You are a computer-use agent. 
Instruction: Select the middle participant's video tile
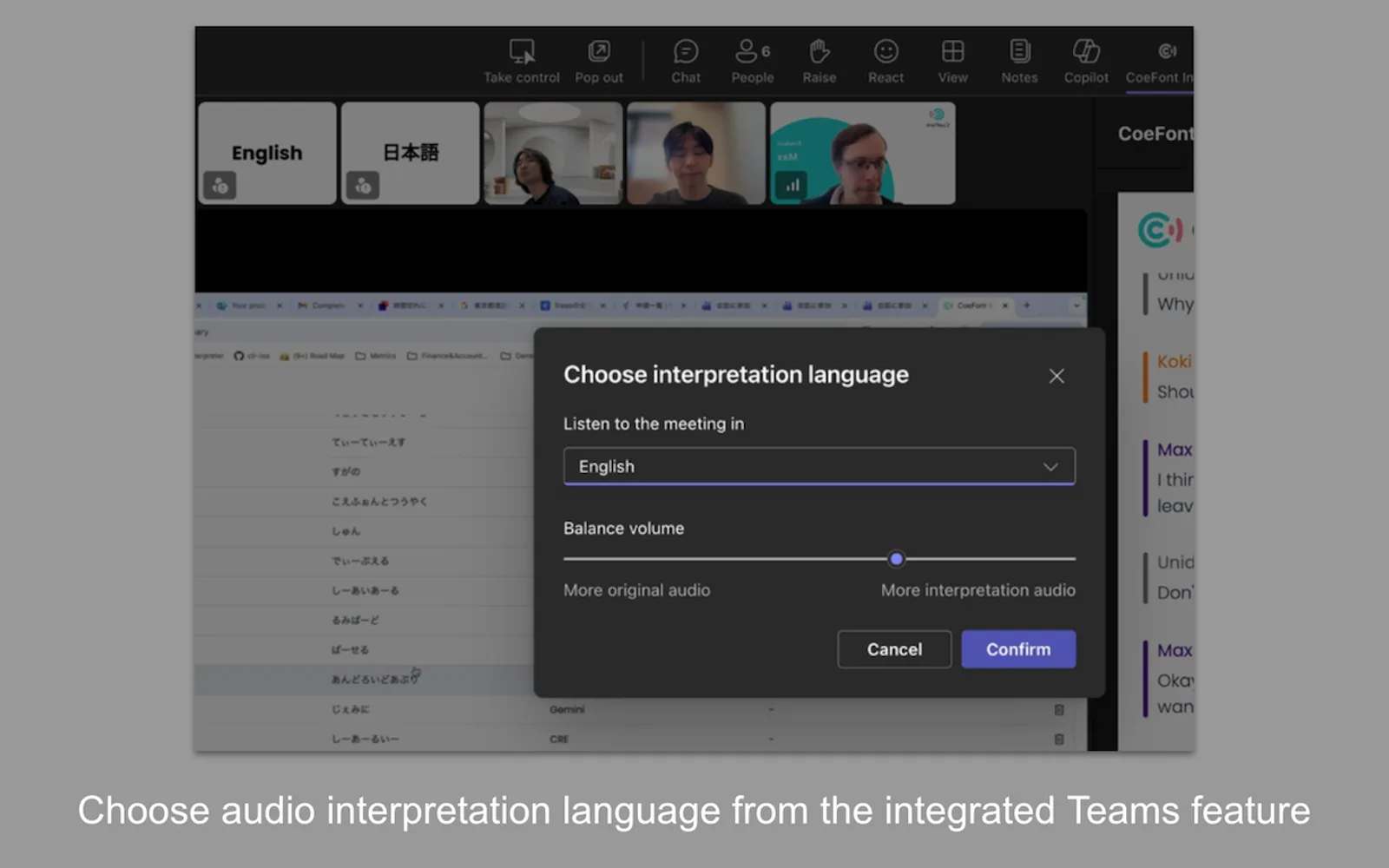(x=696, y=153)
